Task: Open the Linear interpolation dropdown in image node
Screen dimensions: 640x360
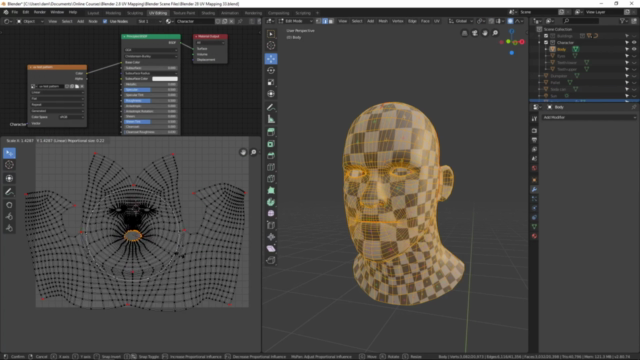Action: point(58,93)
